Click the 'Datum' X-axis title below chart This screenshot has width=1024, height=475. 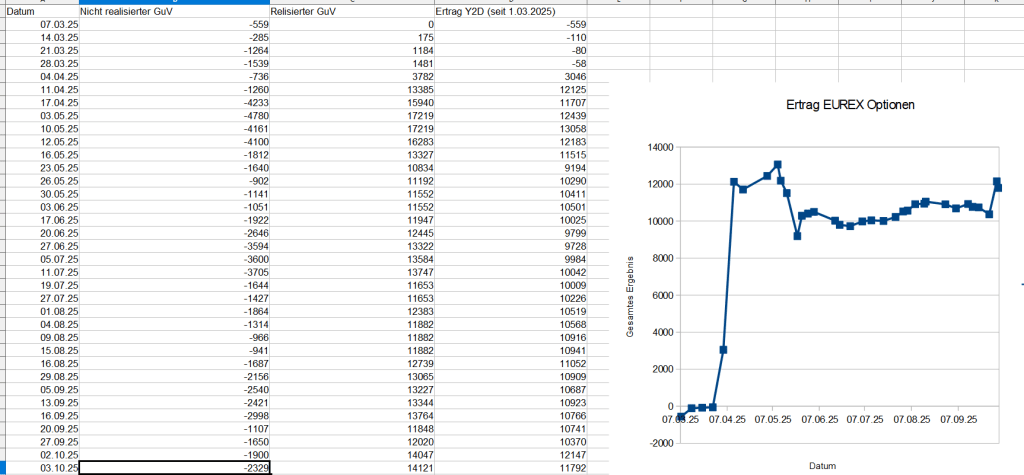(822, 465)
